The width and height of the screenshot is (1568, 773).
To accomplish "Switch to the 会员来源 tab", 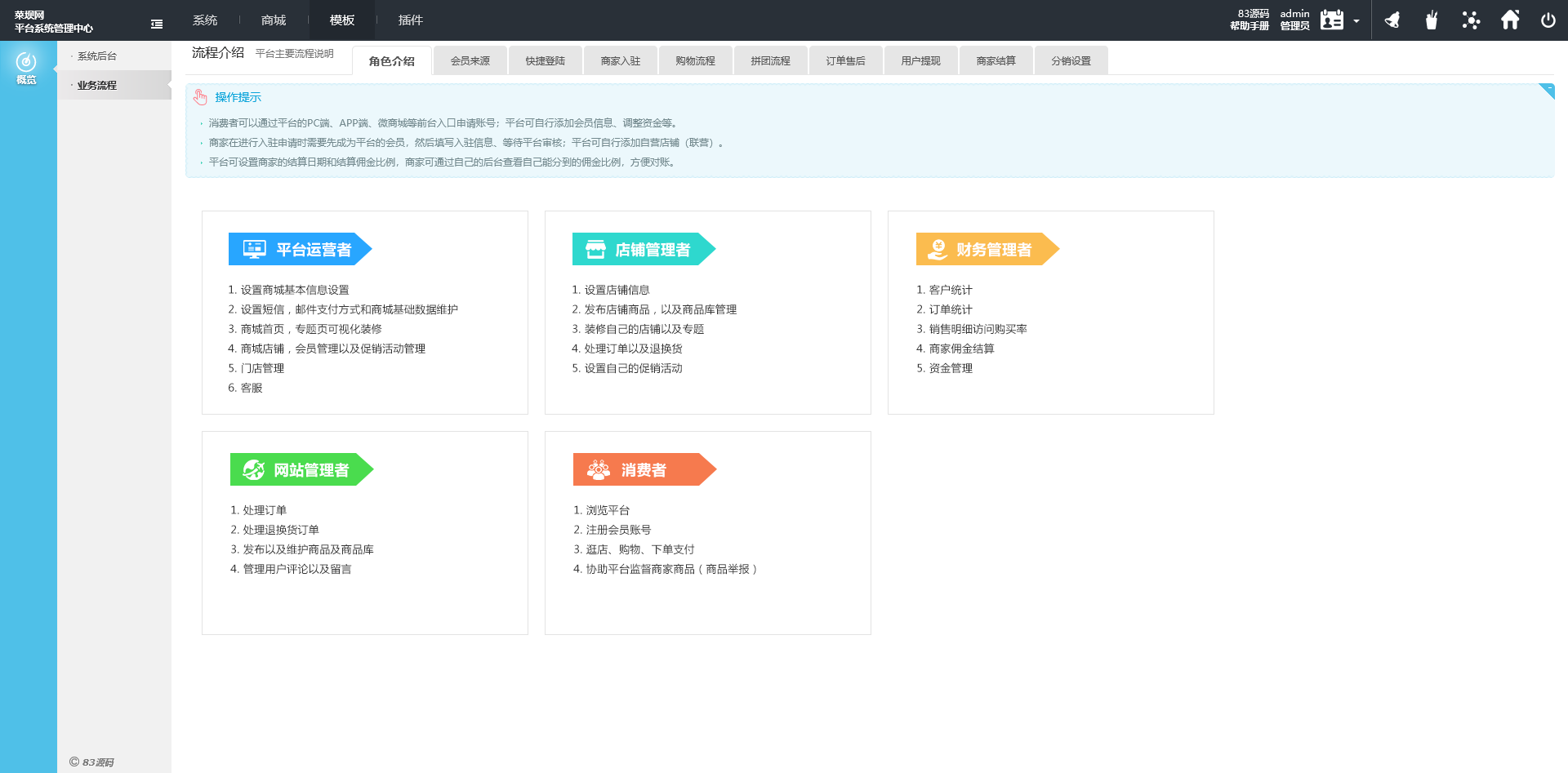I will point(470,61).
